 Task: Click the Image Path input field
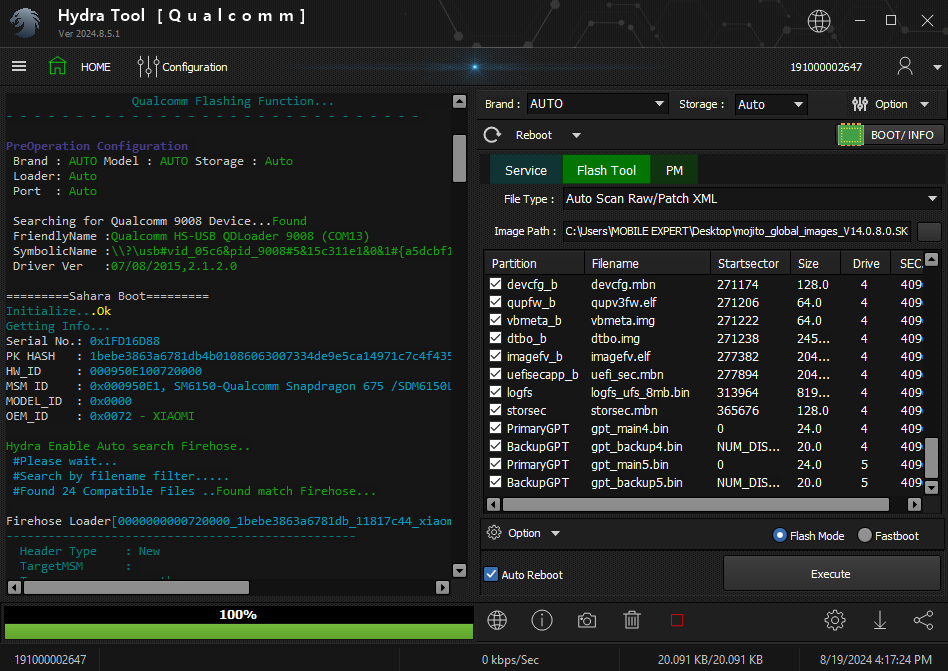pos(736,231)
